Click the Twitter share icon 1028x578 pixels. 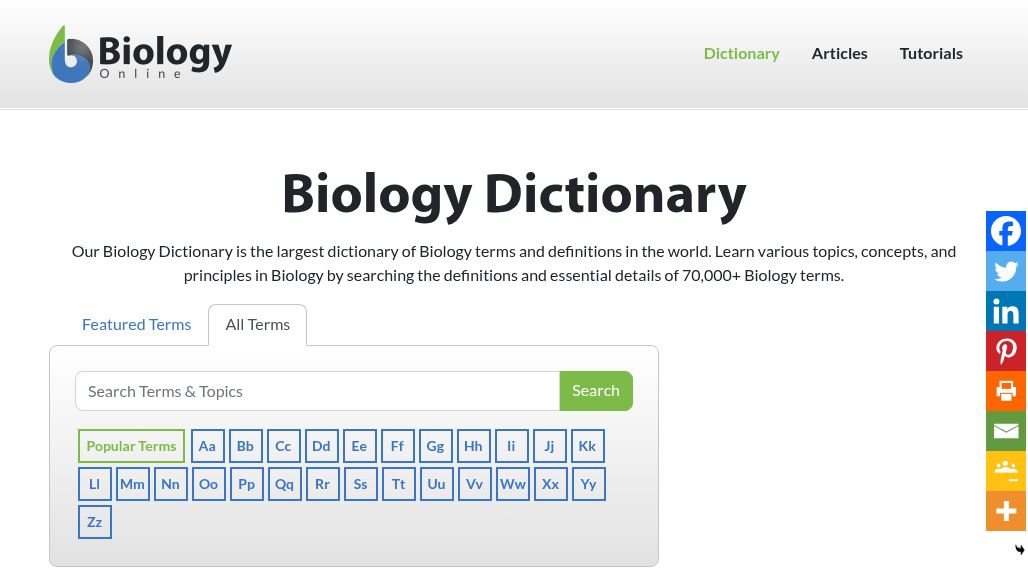coord(1006,271)
